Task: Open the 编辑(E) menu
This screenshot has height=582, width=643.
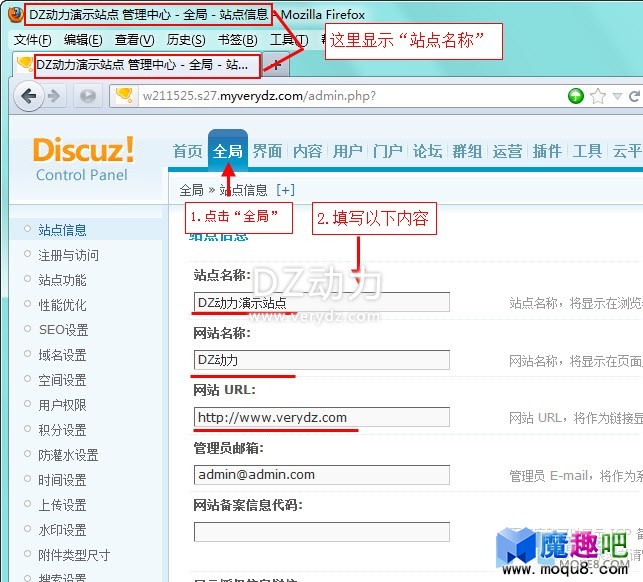Action: click(x=83, y=40)
